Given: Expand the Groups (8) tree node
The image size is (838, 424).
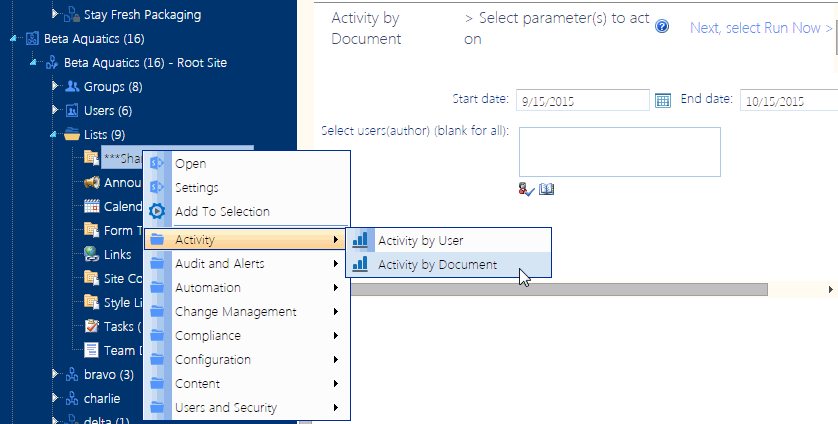Looking at the screenshot, I should (55, 86).
